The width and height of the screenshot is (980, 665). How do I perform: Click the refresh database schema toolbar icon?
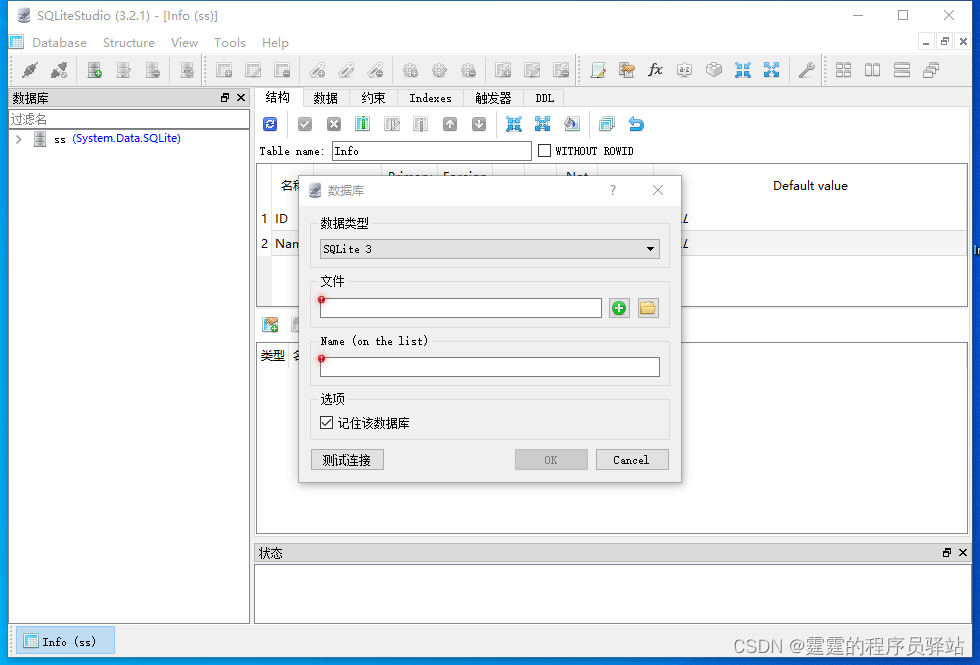(x=187, y=70)
